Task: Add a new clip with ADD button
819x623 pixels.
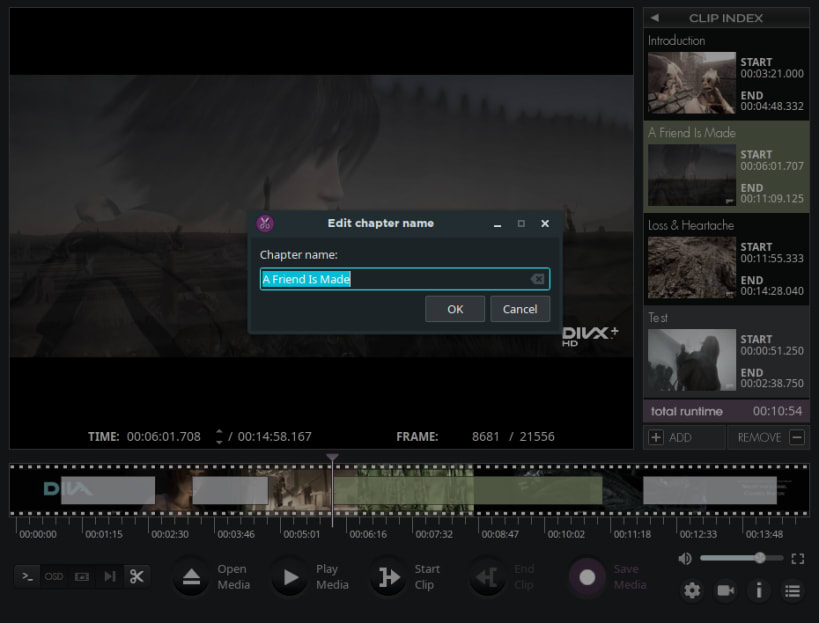Action: tap(684, 438)
